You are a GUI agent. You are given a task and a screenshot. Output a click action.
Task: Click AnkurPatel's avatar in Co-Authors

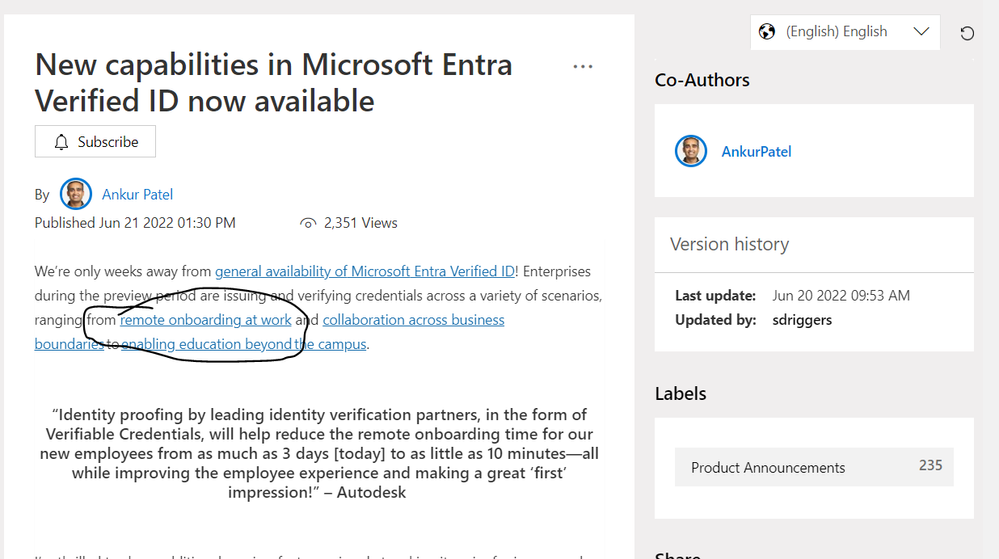point(691,151)
